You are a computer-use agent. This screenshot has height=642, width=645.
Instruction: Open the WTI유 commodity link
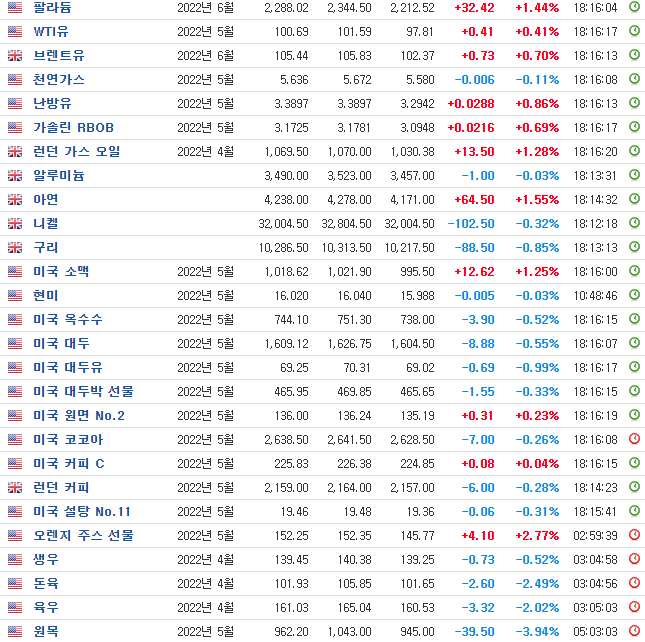click(x=51, y=31)
